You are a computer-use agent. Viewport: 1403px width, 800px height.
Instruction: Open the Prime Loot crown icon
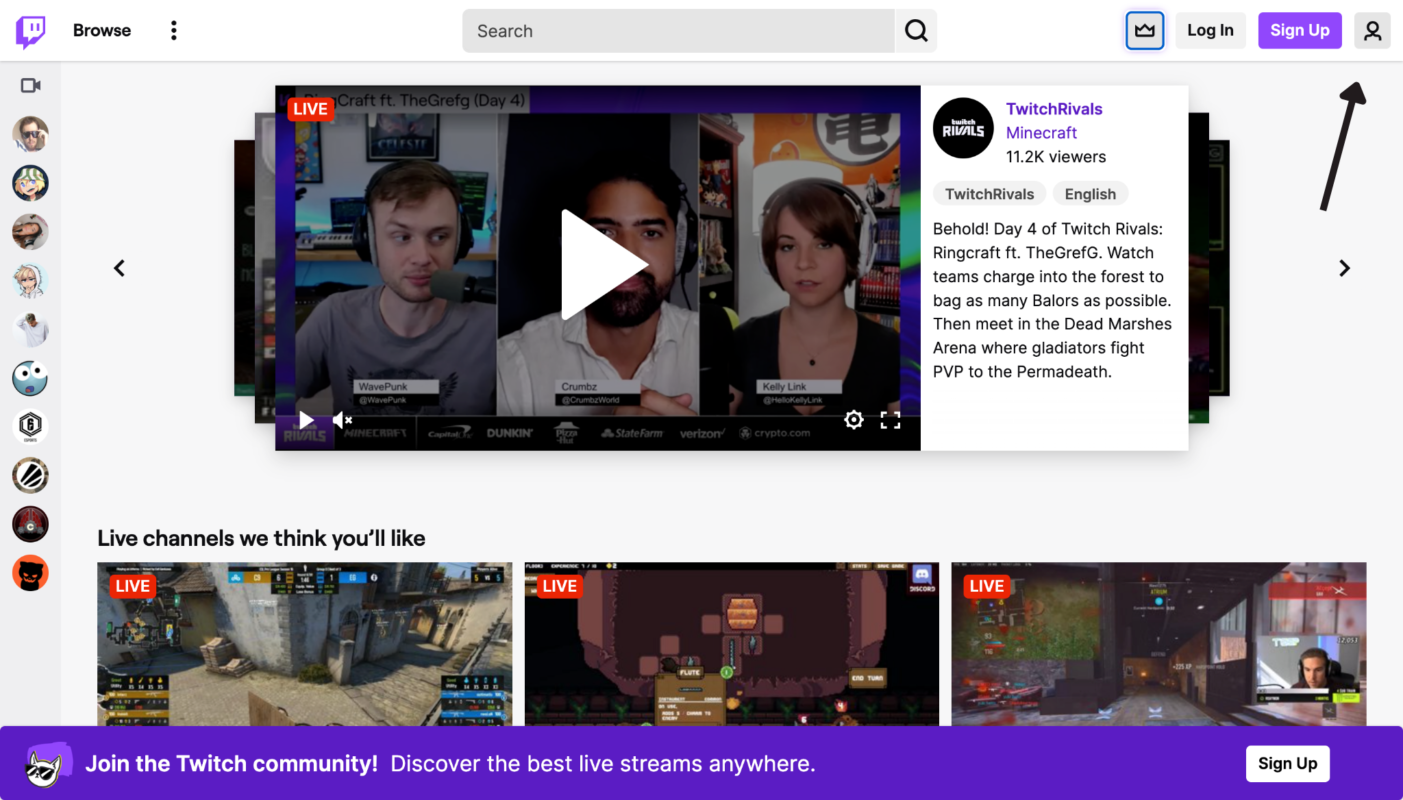point(1145,31)
